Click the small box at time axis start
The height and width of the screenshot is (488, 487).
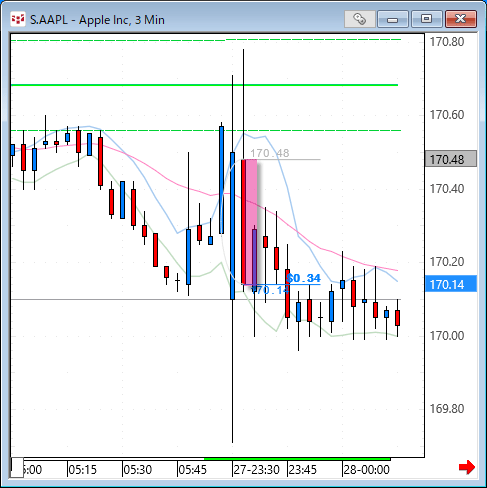point(17,468)
